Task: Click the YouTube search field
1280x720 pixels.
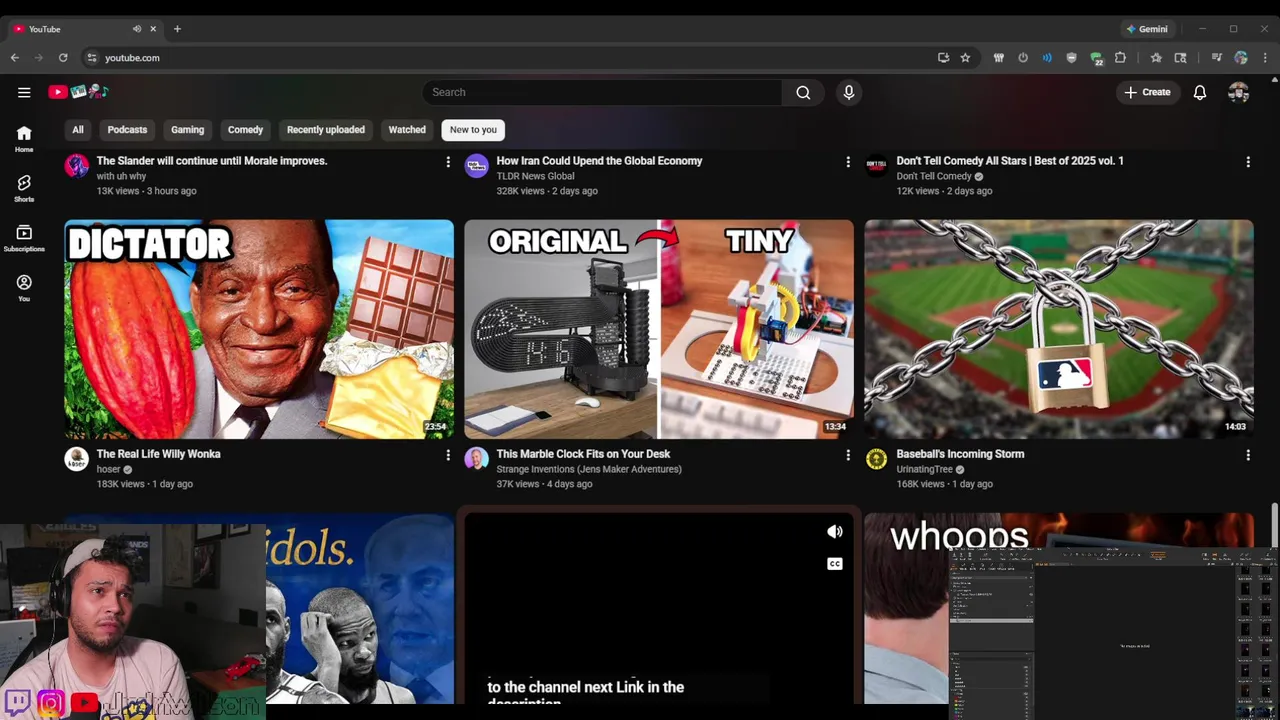Action: (x=602, y=92)
